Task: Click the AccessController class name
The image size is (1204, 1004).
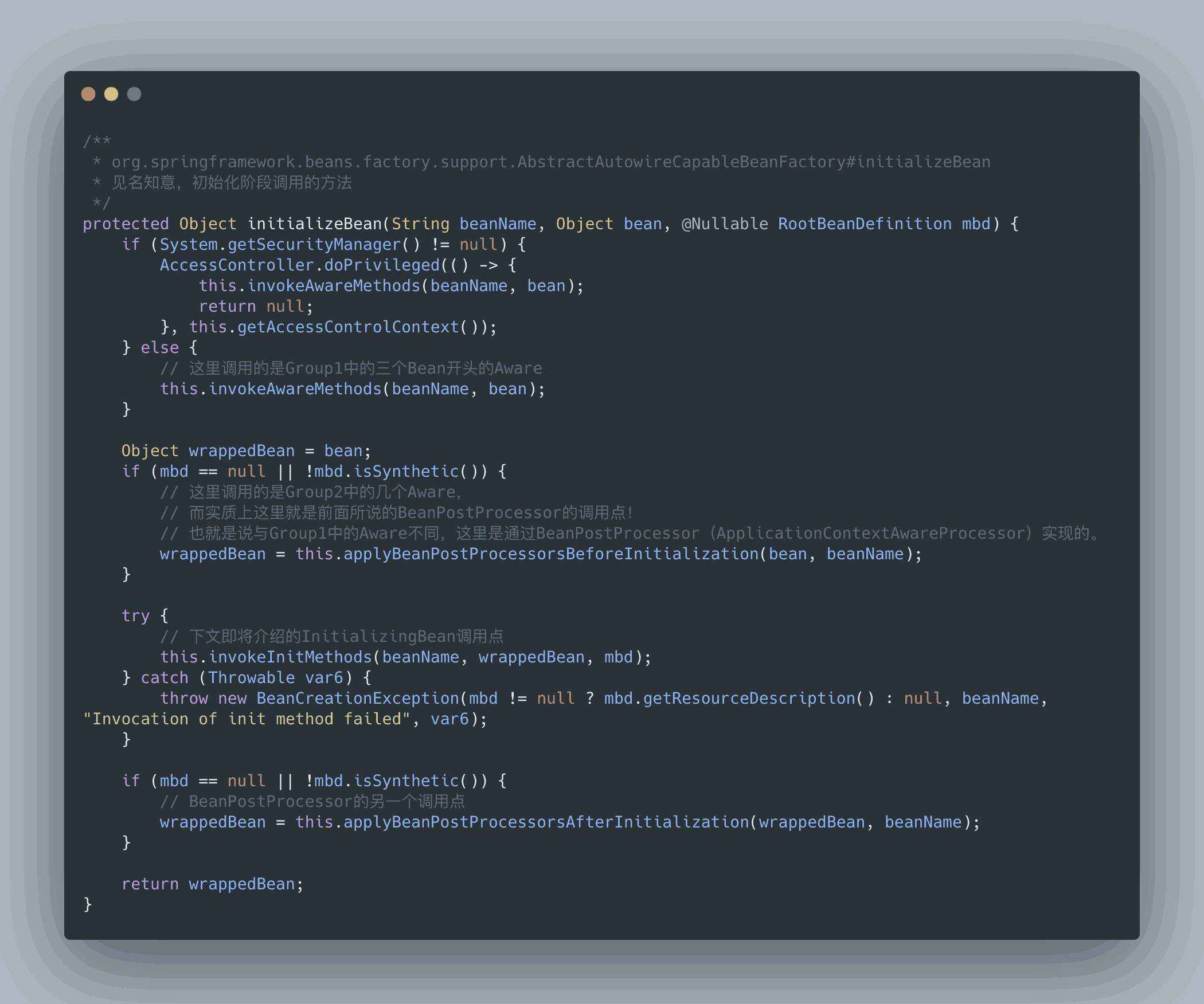Action: (x=237, y=265)
